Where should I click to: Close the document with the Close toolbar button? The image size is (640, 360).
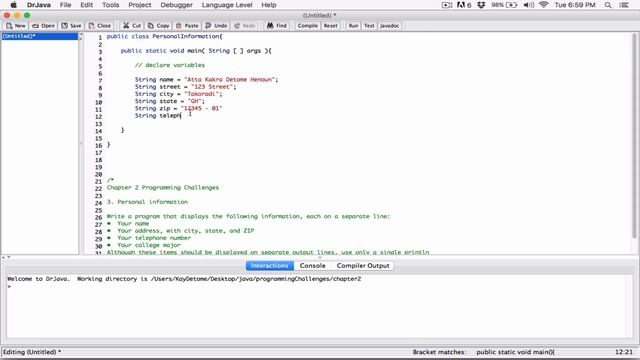pos(100,26)
